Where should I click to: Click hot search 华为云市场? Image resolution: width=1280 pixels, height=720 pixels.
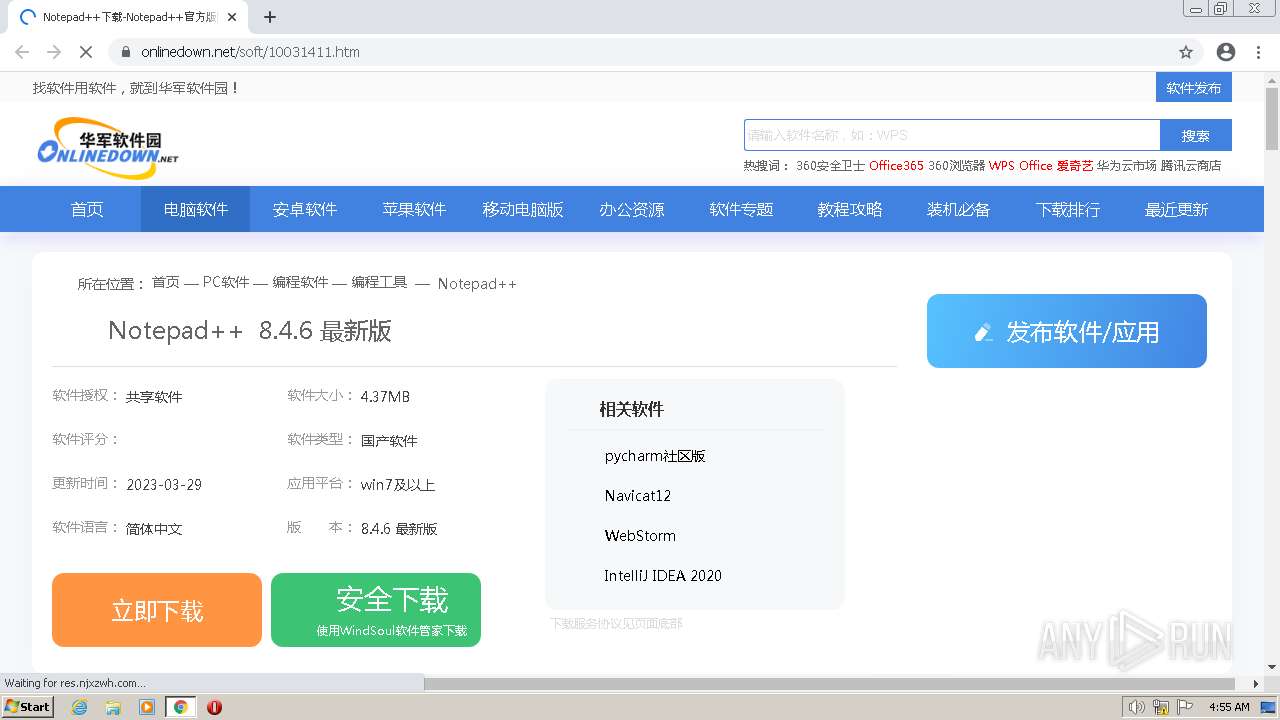pos(1127,166)
